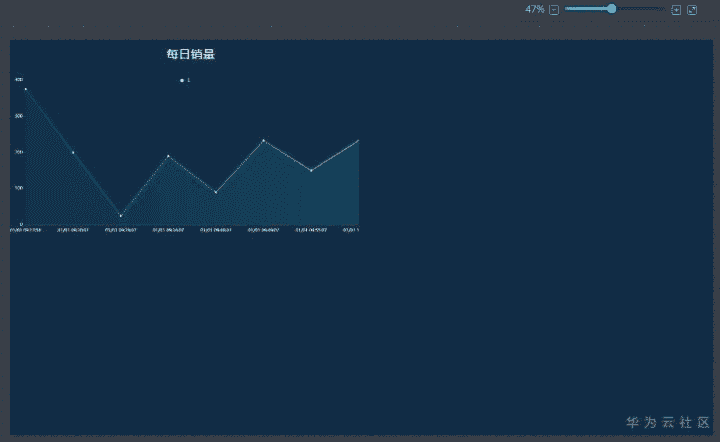This screenshot has height=442, width=720.
Task: Click the seventh data point from the left
Action: (311, 171)
